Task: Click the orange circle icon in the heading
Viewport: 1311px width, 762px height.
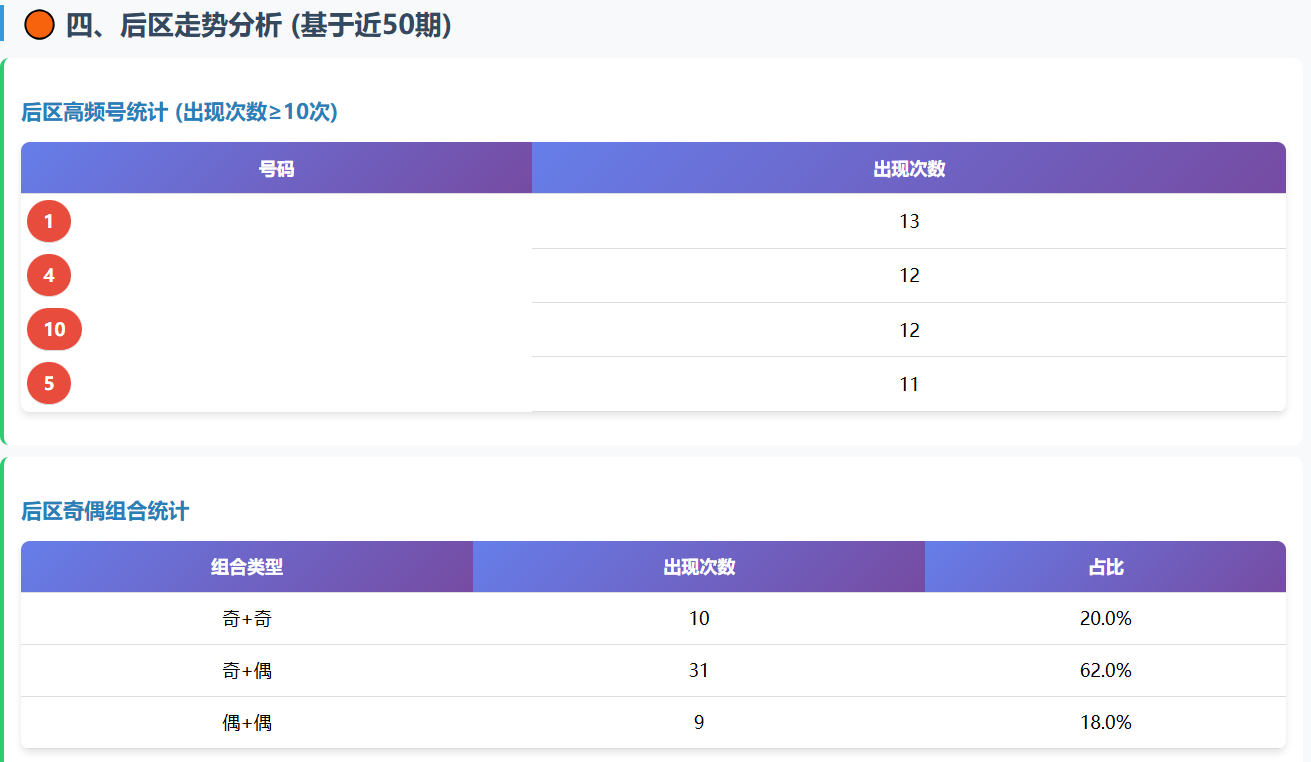Action: 39,25
